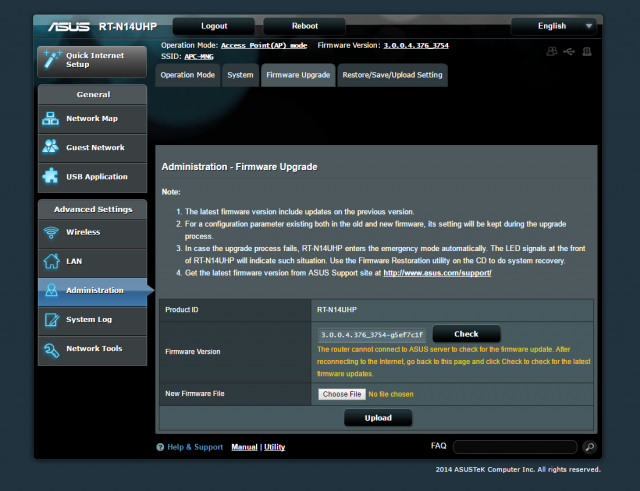Click the Upload button
640x491 pixels.
point(378,418)
